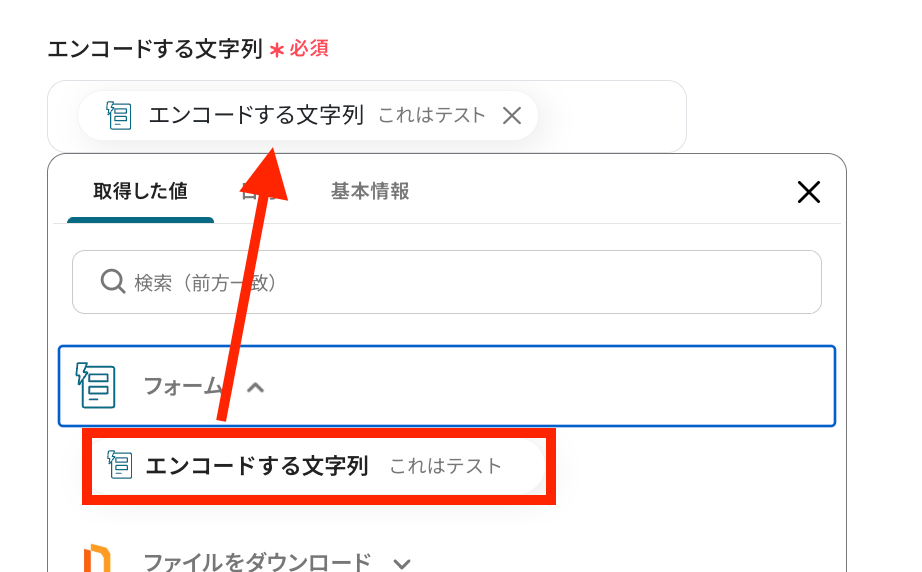
Task: Open the 基本情報 tab
Action: (370, 191)
